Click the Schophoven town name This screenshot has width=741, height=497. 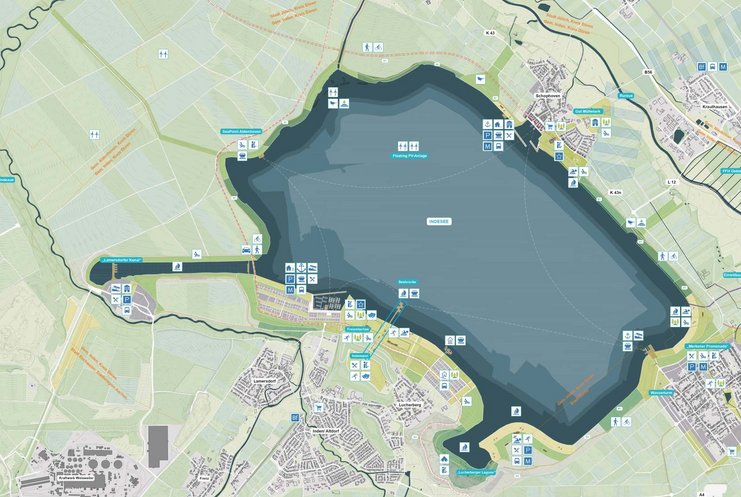coord(552,96)
